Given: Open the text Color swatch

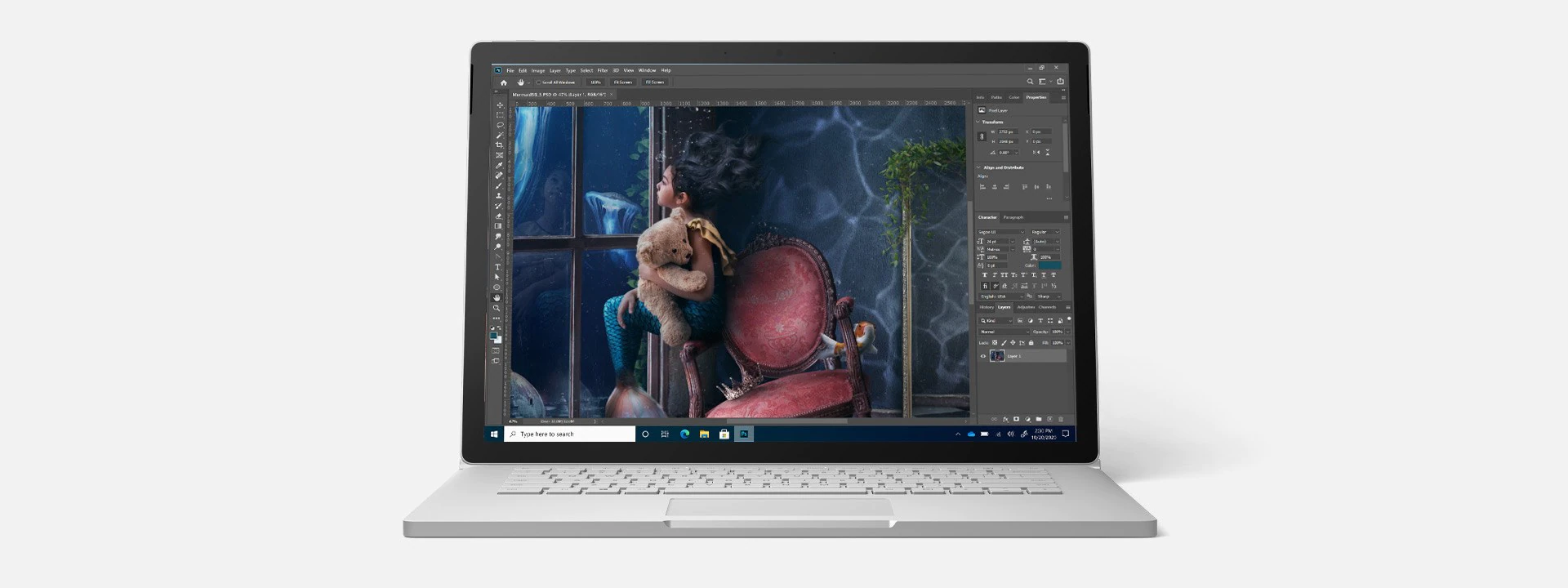Looking at the screenshot, I should point(1049,265).
